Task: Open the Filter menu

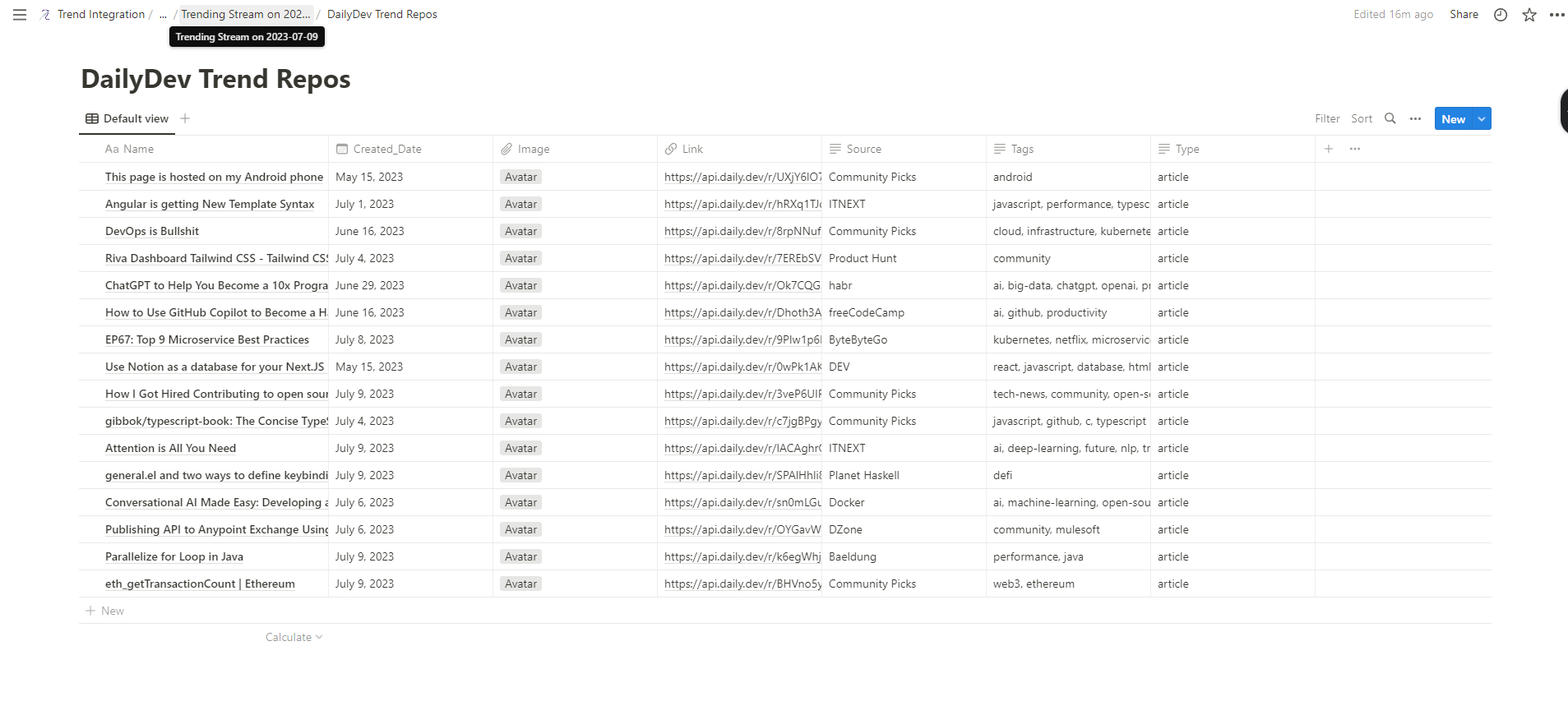Action: point(1327,118)
